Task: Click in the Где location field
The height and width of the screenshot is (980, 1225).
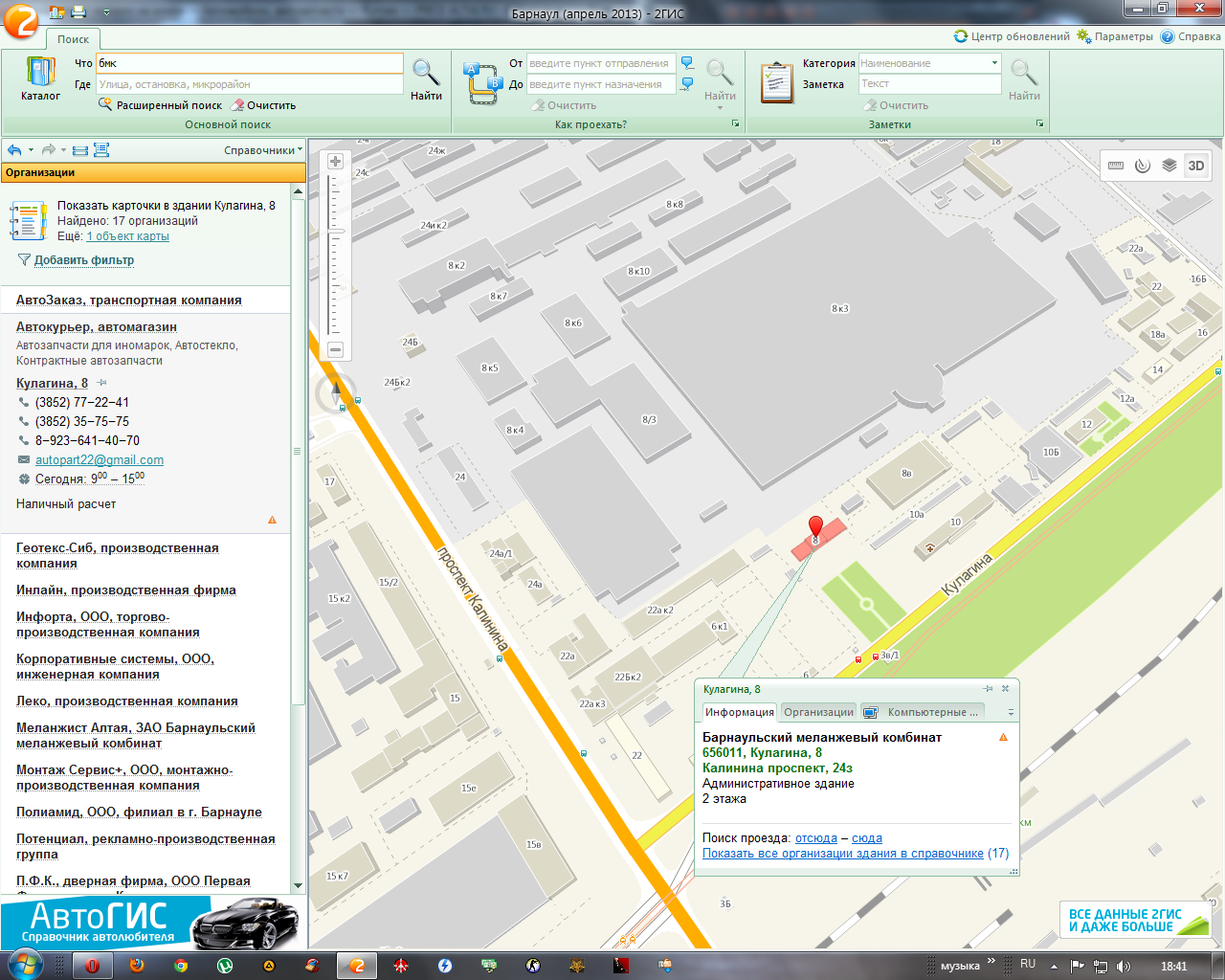Action: (x=250, y=84)
